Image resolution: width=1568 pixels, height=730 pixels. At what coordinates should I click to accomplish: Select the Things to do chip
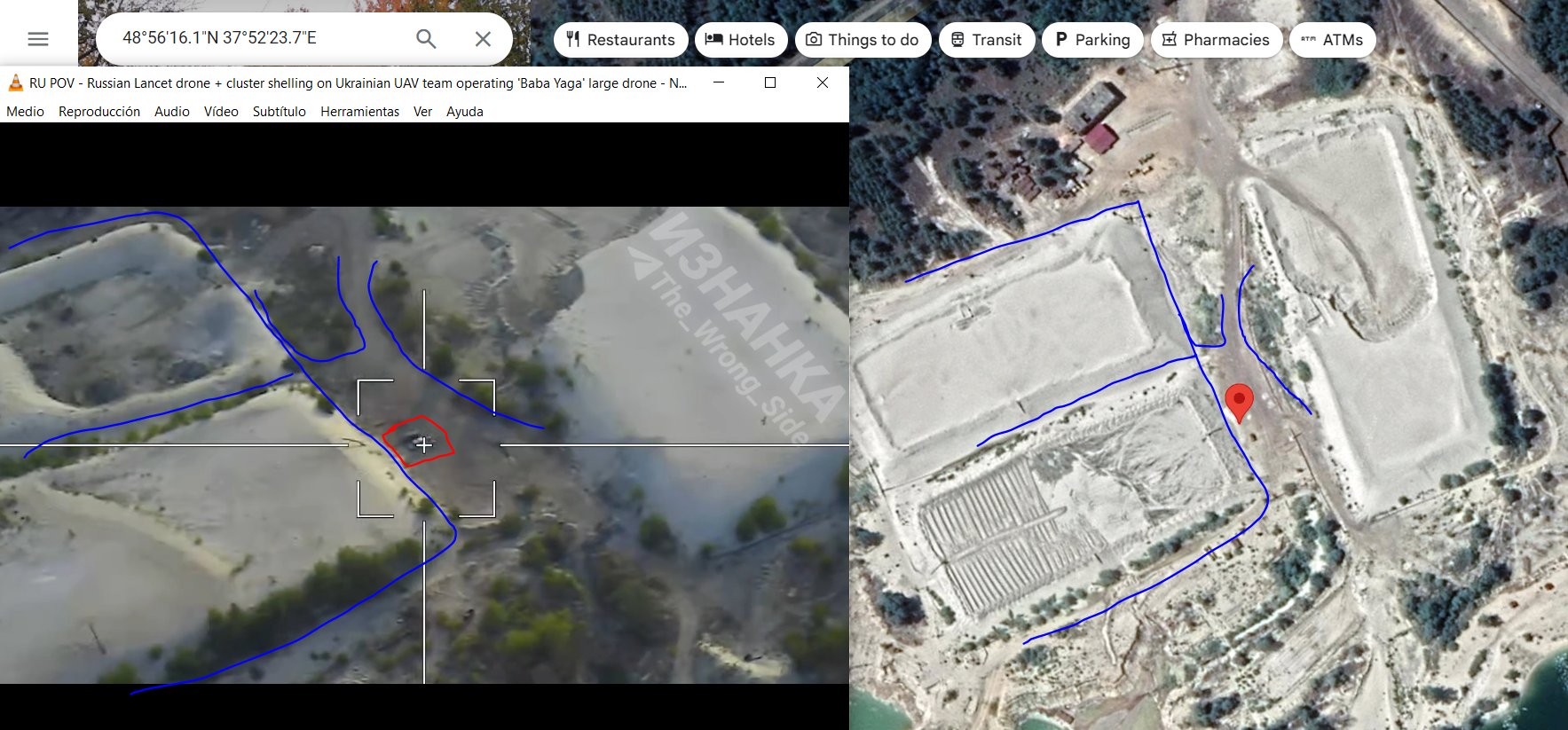(x=863, y=40)
